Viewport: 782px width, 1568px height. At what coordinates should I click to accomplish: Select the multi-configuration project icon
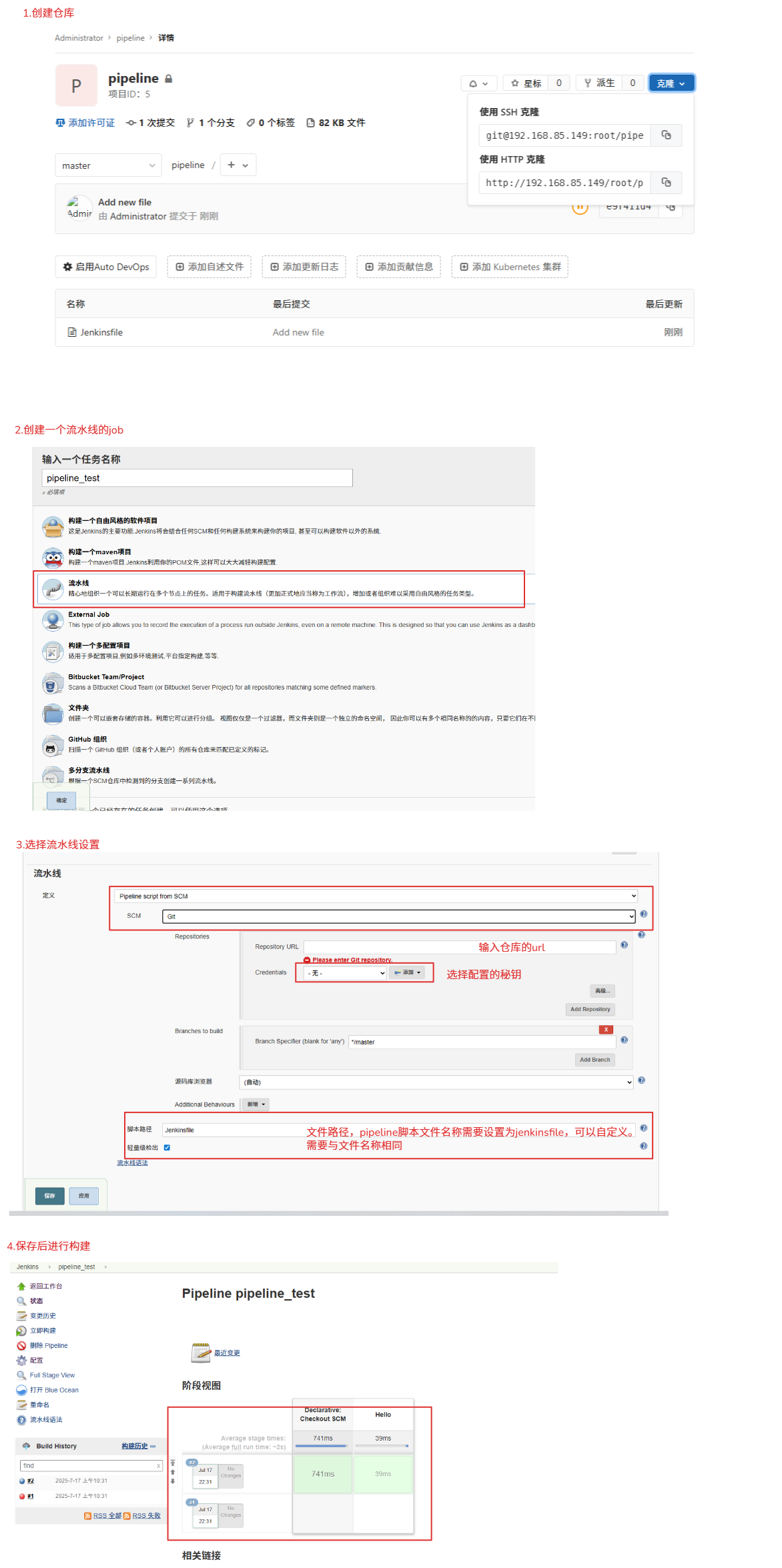click(x=53, y=651)
